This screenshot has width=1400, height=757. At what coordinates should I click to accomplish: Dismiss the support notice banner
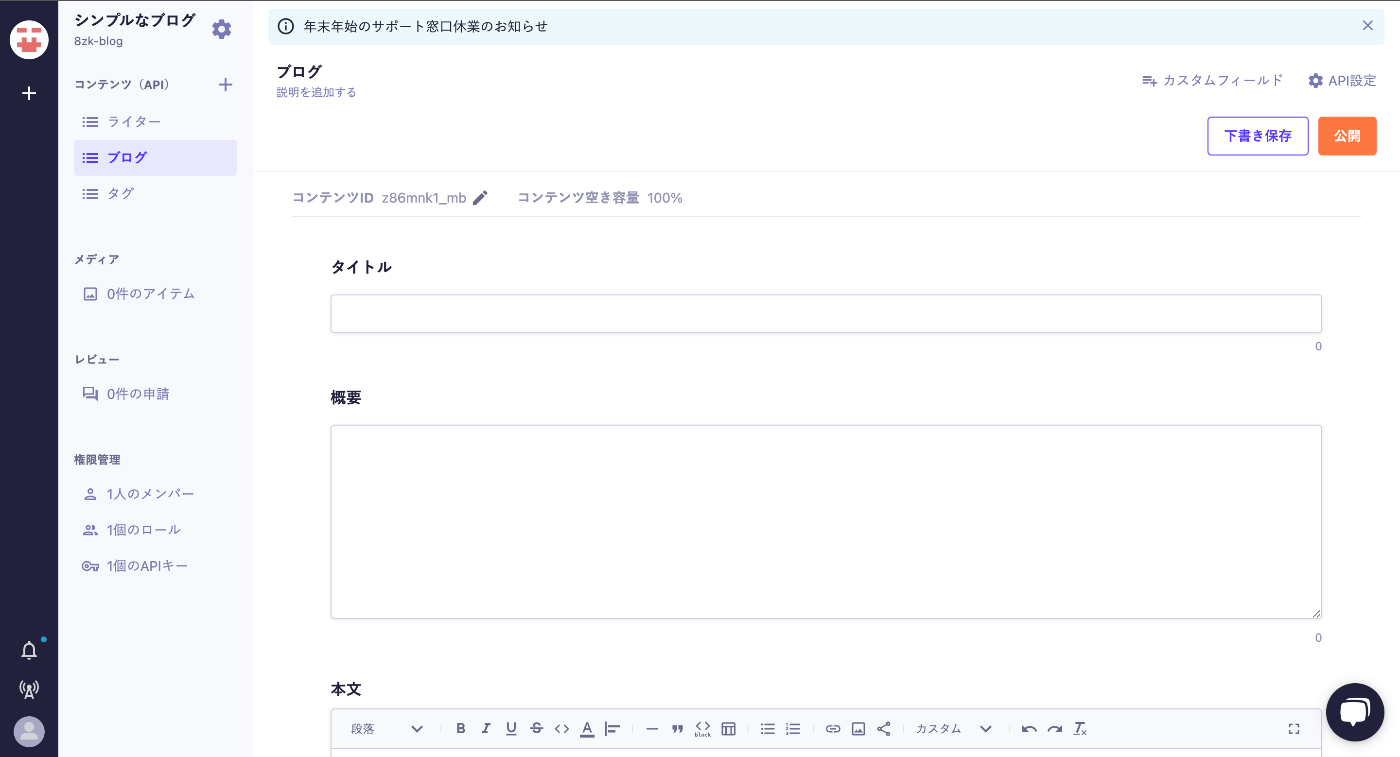tap(1367, 26)
